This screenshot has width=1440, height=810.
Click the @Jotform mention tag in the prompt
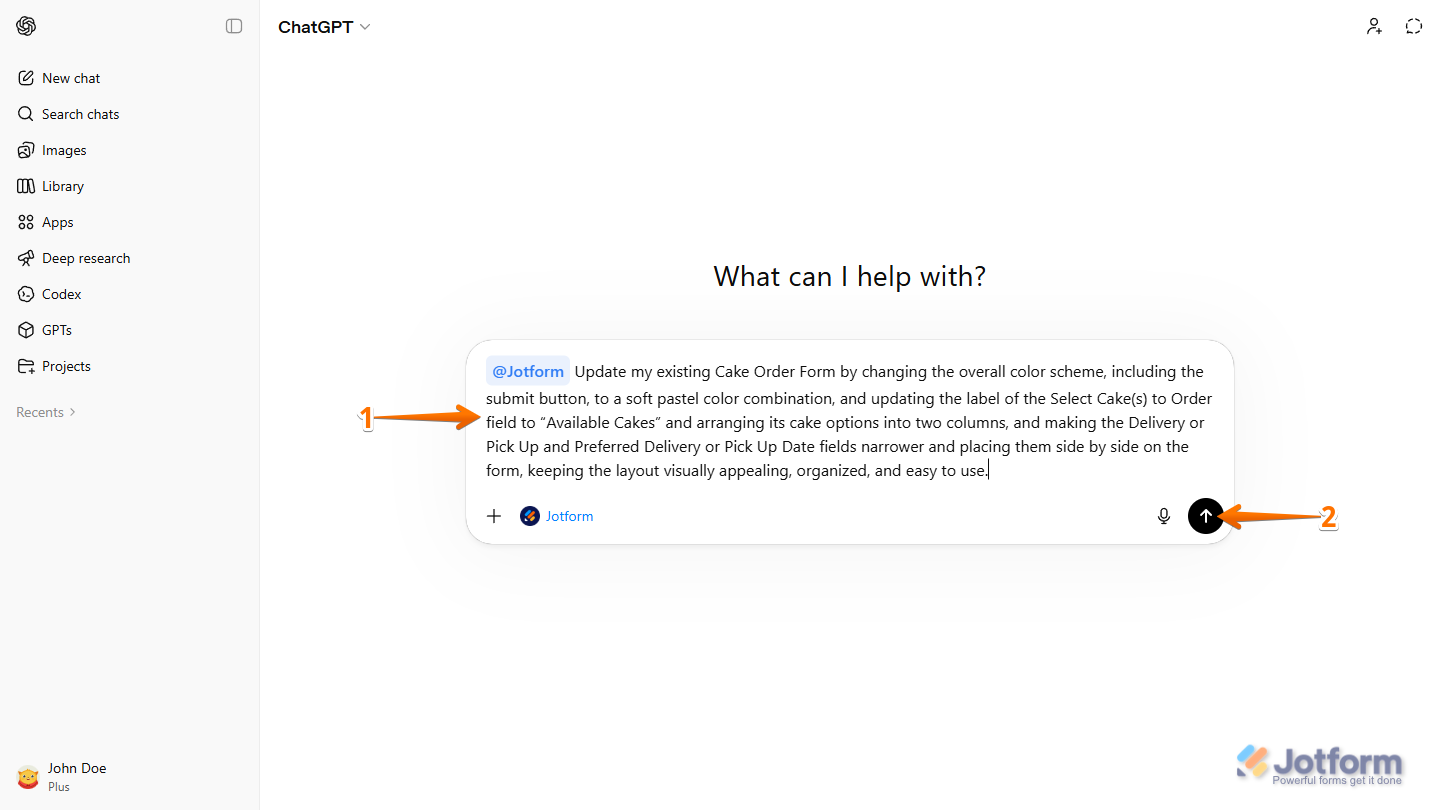click(528, 372)
